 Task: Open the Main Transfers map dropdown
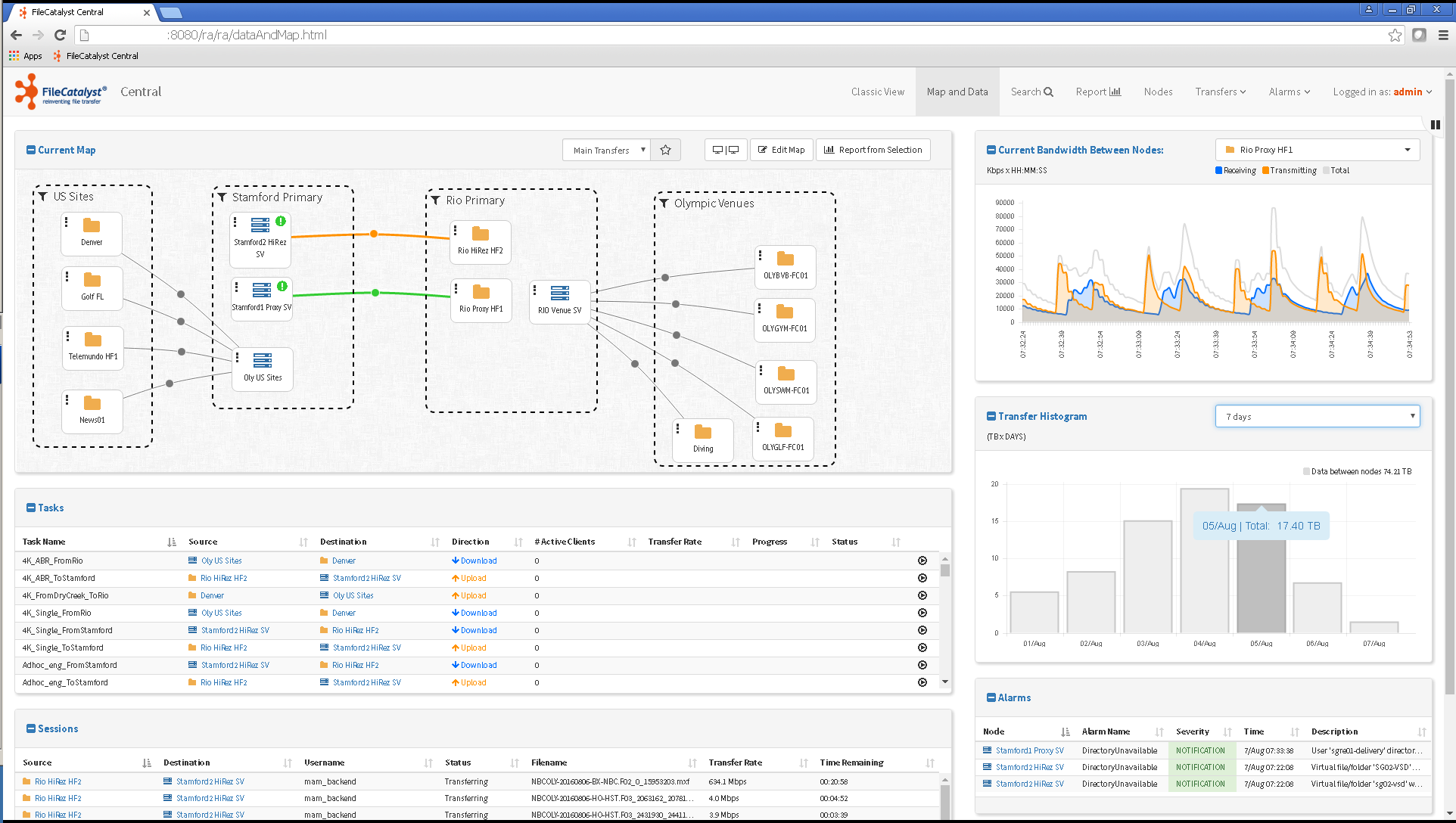pyautogui.click(x=606, y=150)
